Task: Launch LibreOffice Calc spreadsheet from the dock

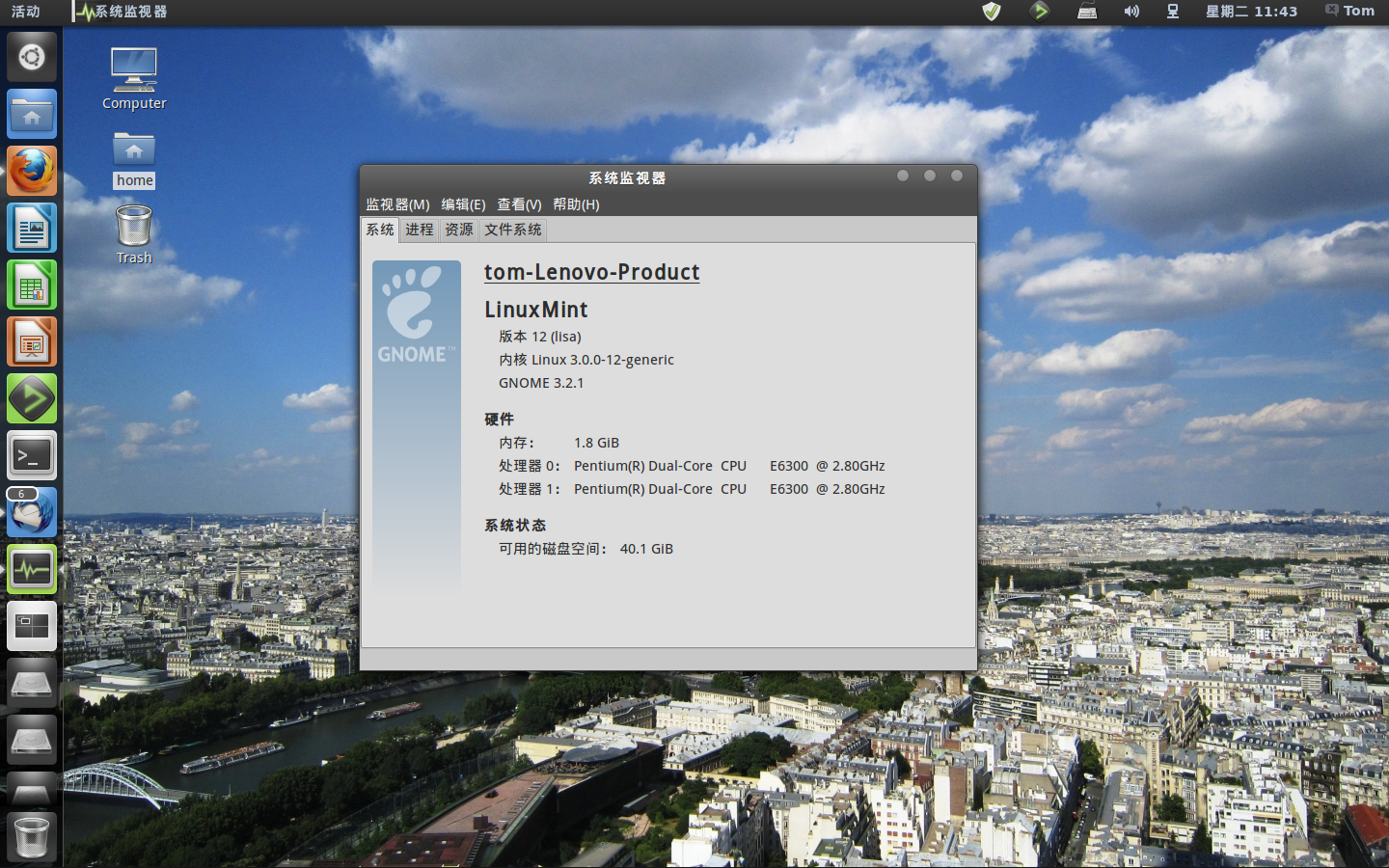Action: click(x=32, y=285)
